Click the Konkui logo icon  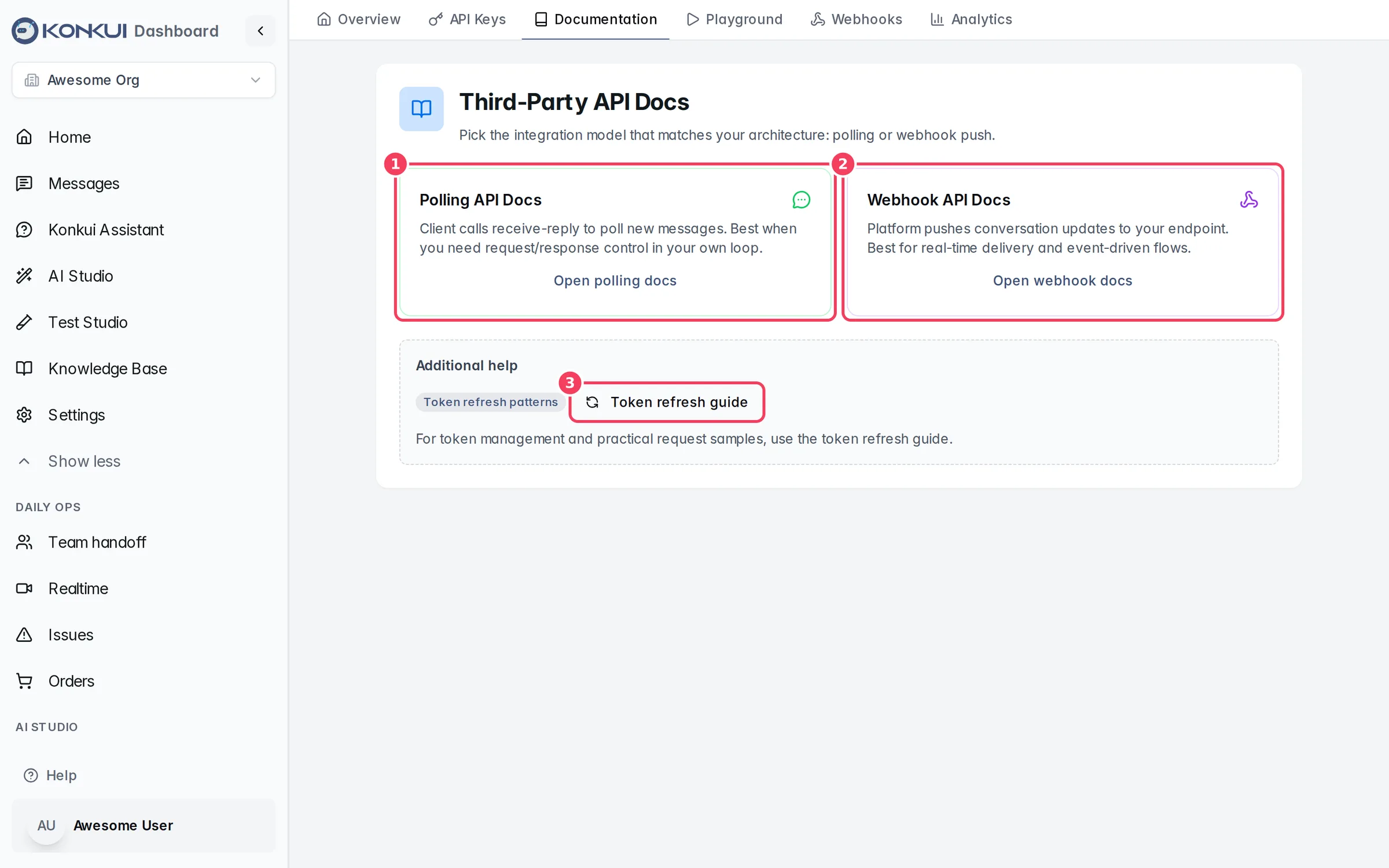pos(25,31)
